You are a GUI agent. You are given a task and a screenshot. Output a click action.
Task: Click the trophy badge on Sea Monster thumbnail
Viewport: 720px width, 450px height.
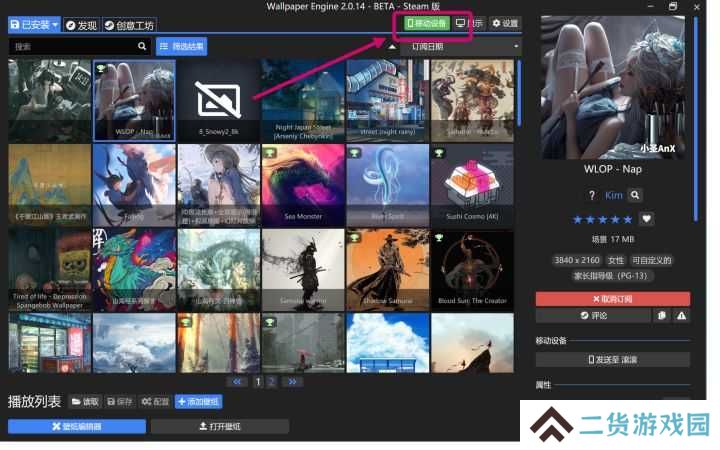(270, 153)
